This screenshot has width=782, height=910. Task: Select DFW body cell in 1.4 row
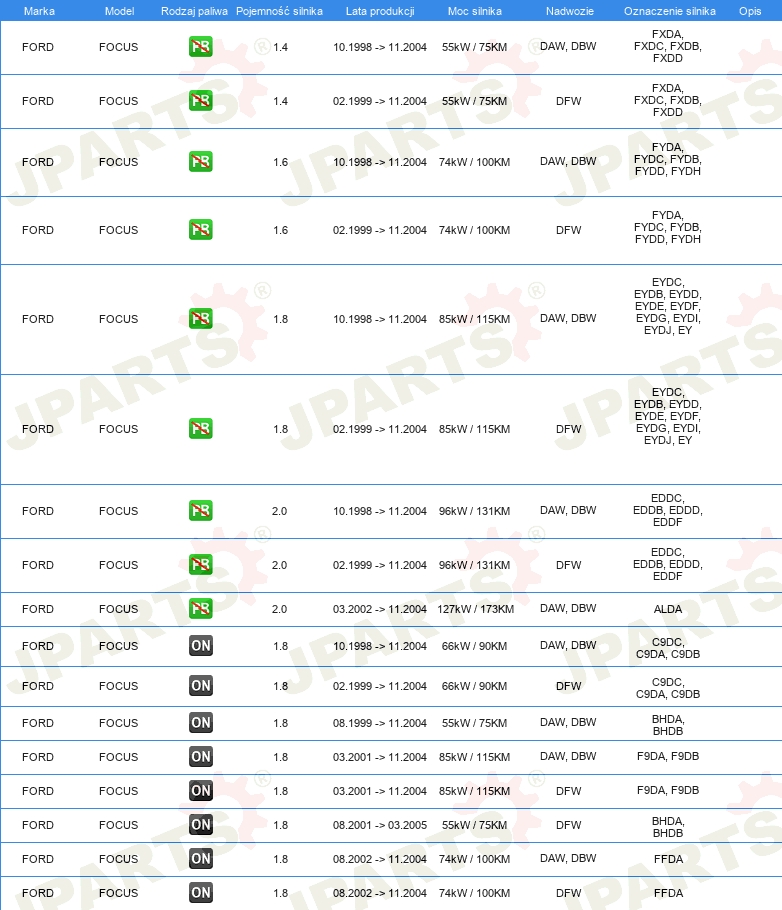[568, 100]
